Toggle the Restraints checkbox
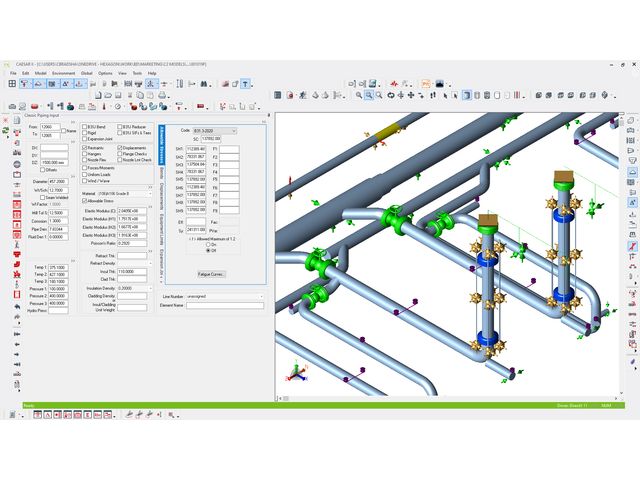The image size is (640, 480). [x=85, y=147]
